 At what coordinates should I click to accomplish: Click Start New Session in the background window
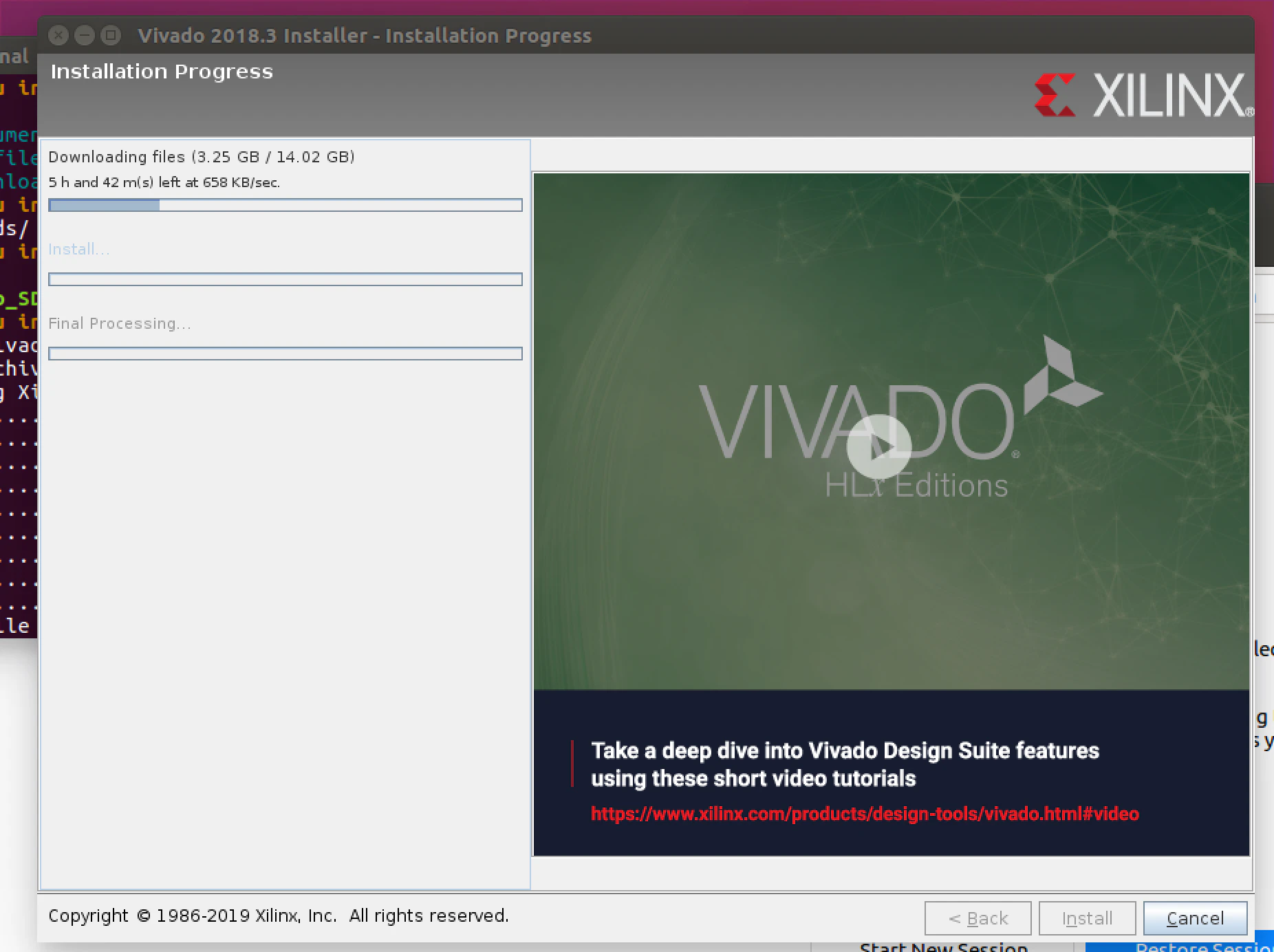tap(943, 946)
